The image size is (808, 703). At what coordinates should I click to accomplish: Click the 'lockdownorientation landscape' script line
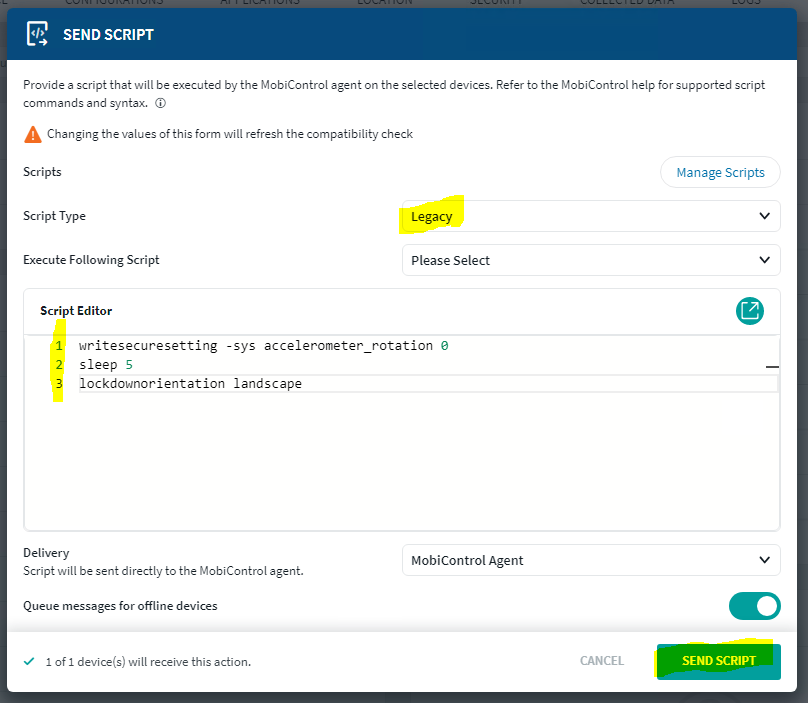tap(190, 384)
